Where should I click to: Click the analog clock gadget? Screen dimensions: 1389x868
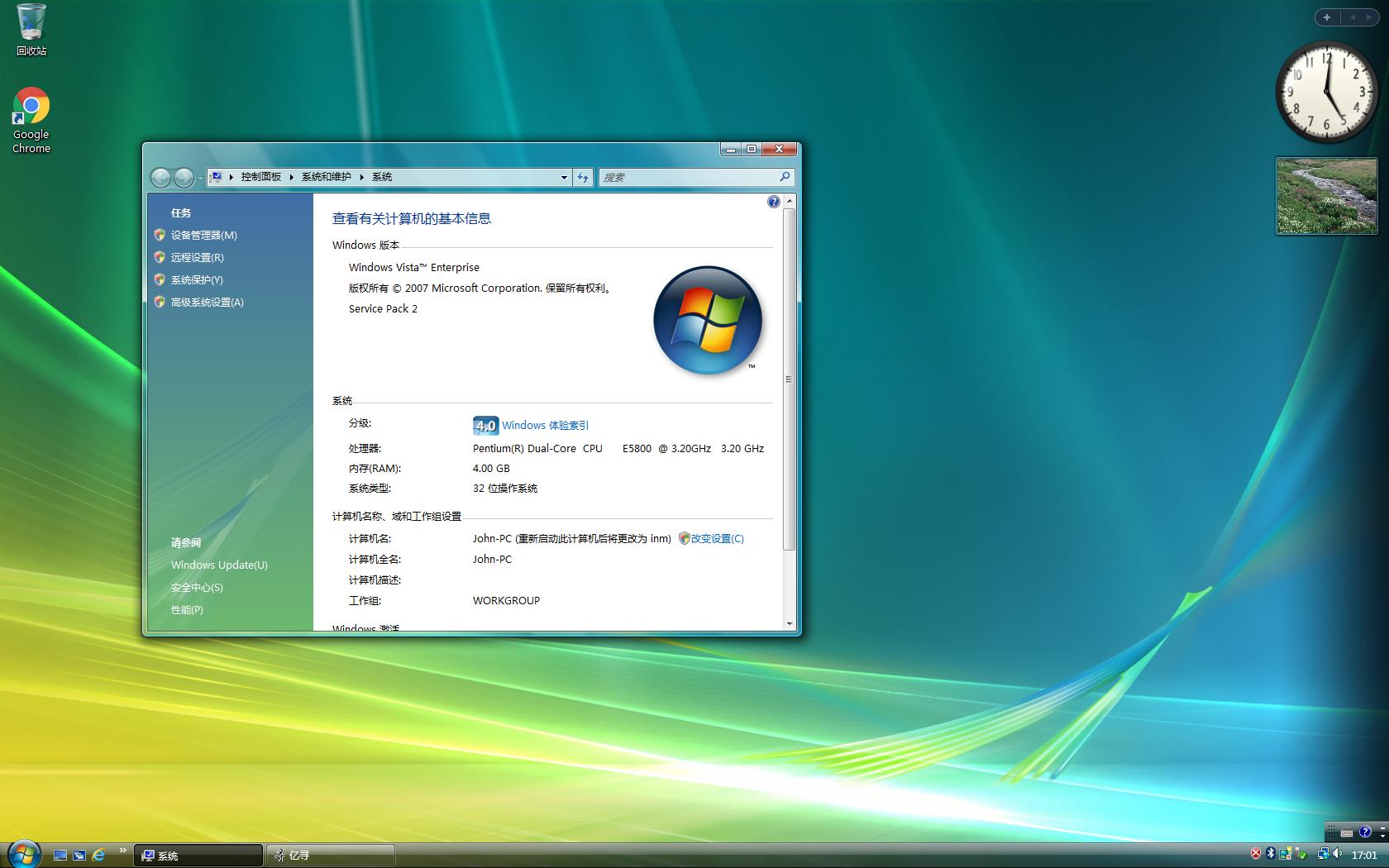(1326, 92)
